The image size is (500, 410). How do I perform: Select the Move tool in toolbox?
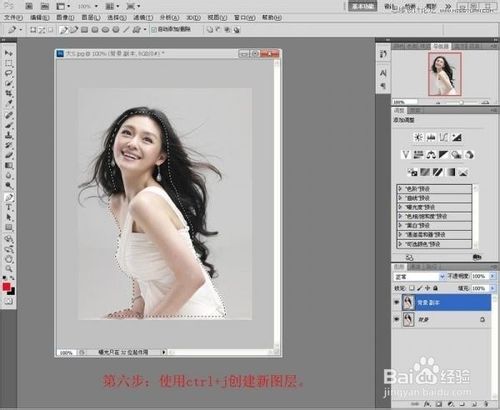(9, 53)
